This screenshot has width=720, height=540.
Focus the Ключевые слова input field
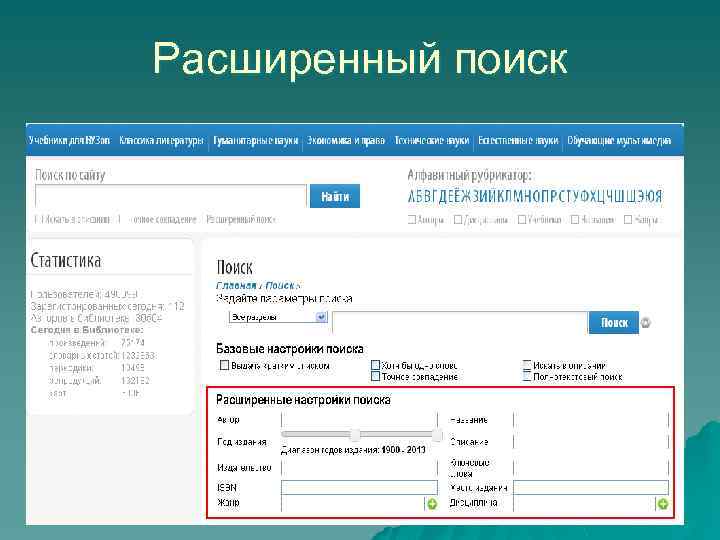[x=591, y=468]
